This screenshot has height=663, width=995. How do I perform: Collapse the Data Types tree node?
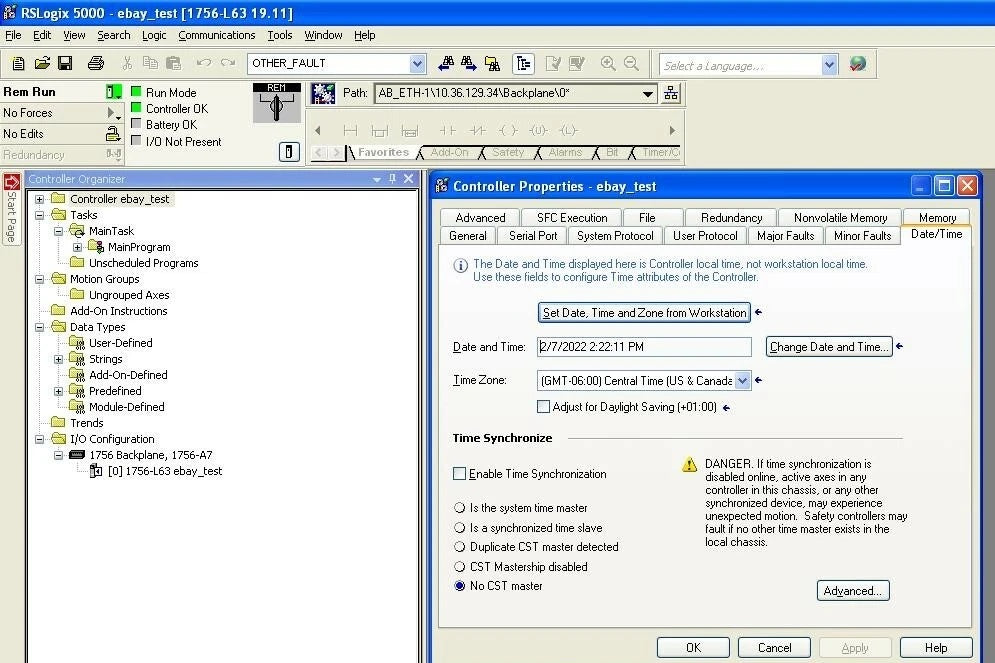39,327
